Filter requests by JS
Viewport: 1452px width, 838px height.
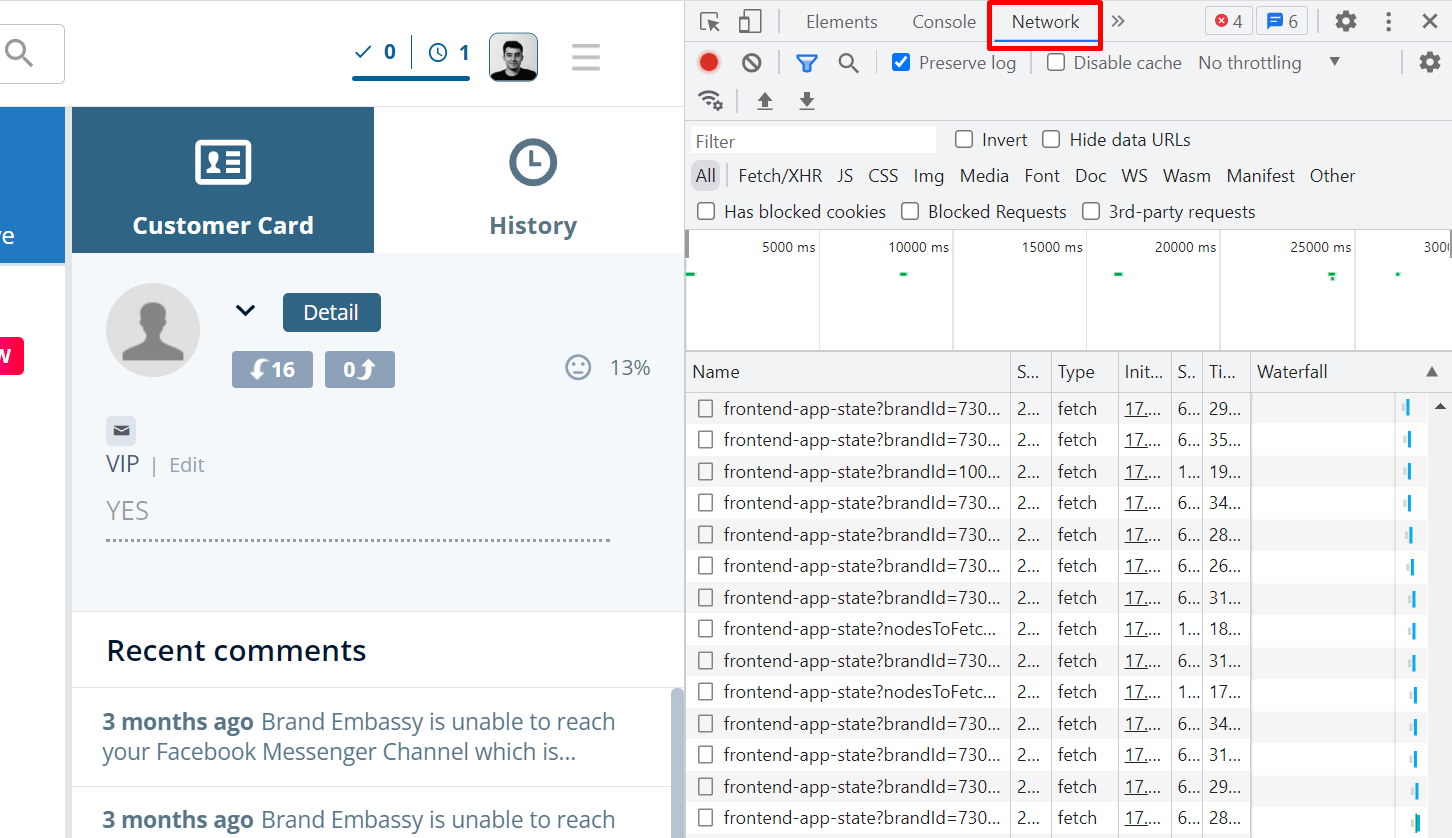point(845,176)
